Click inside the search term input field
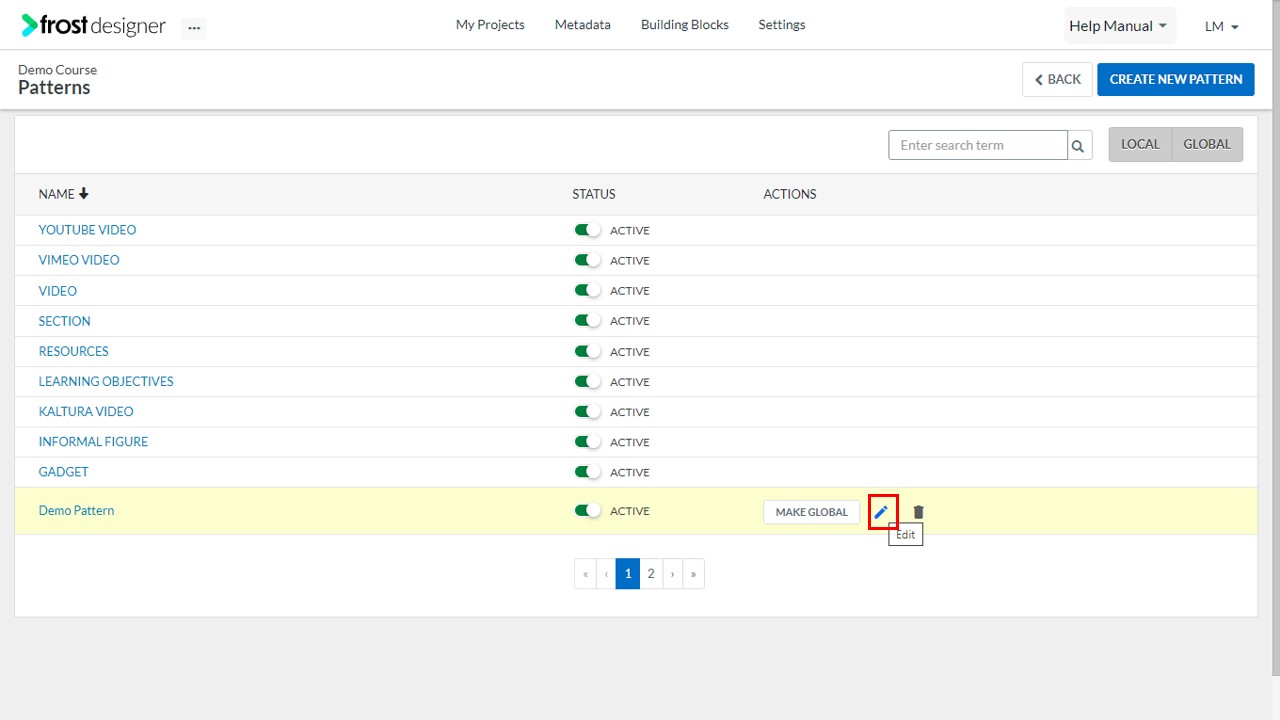 tap(975, 145)
